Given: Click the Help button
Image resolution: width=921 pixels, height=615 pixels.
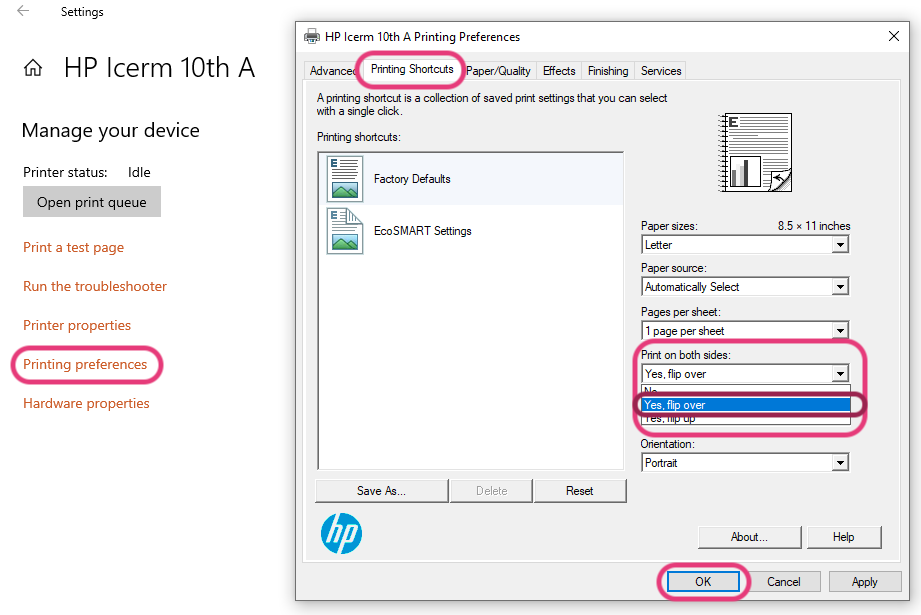Looking at the screenshot, I should (x=843, y=537).
